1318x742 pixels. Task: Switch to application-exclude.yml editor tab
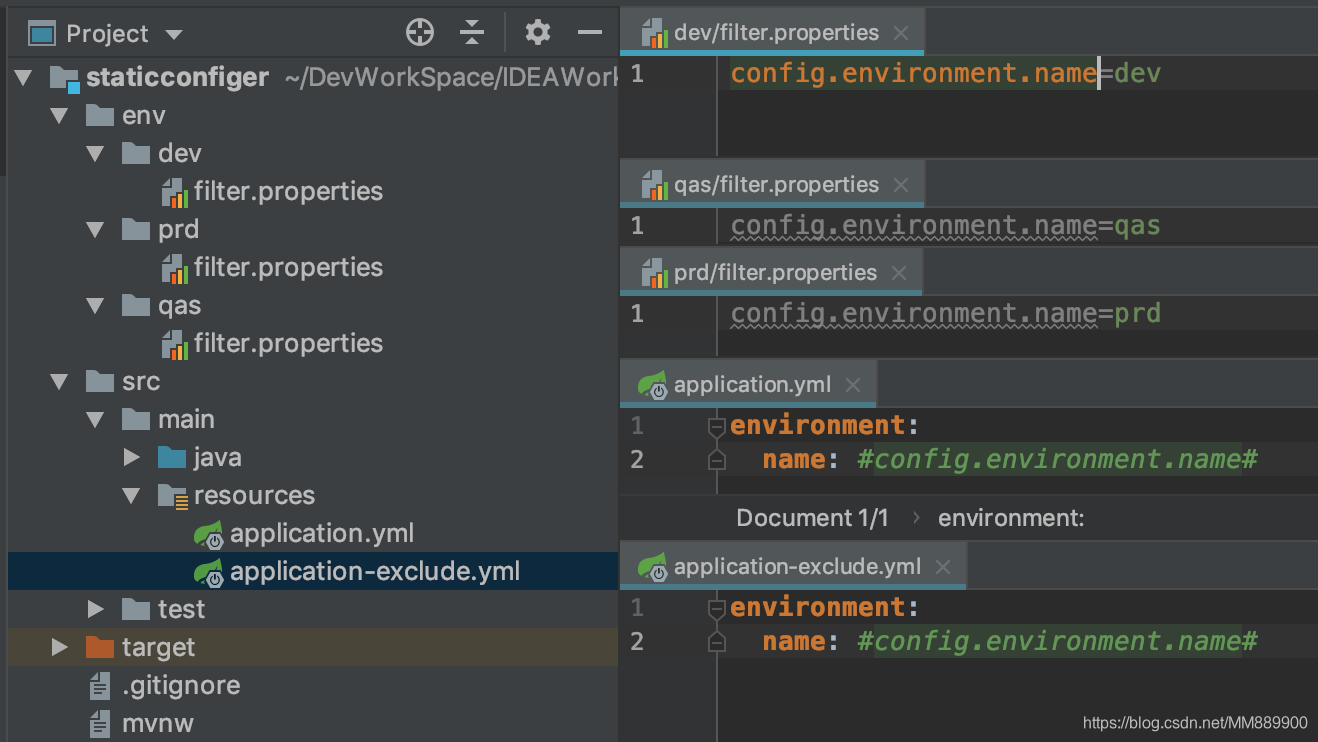click(x=794, y=567)
